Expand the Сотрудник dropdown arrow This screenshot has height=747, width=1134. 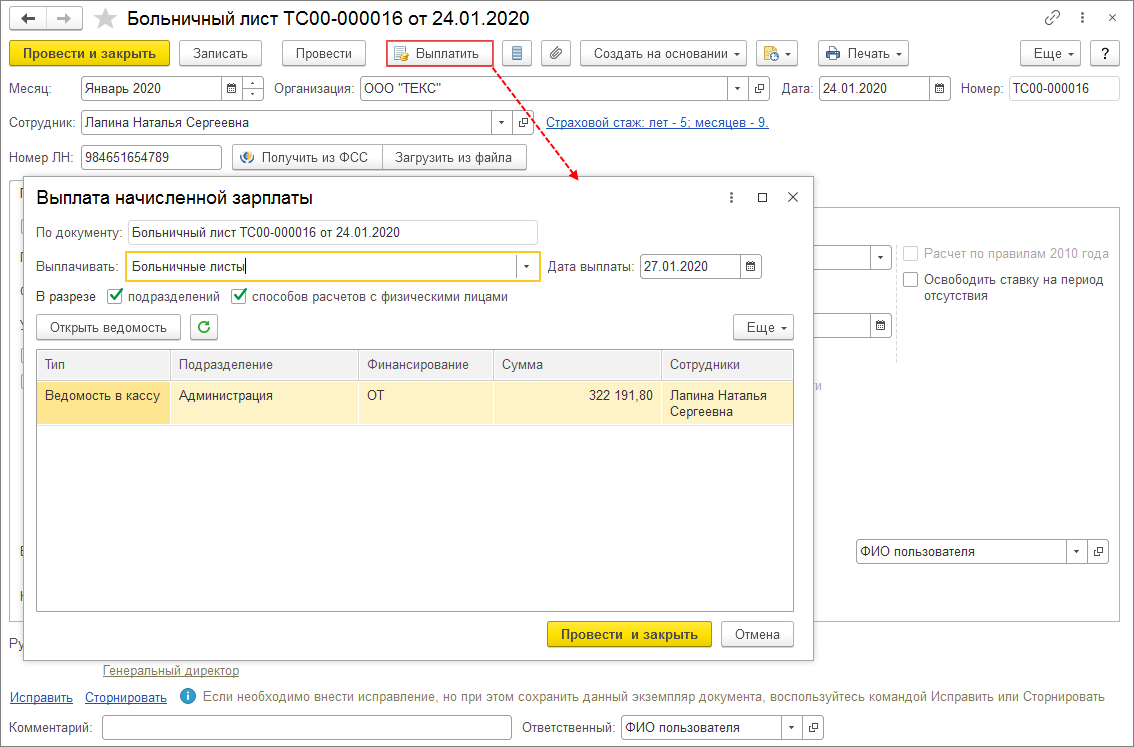(501, 122)
